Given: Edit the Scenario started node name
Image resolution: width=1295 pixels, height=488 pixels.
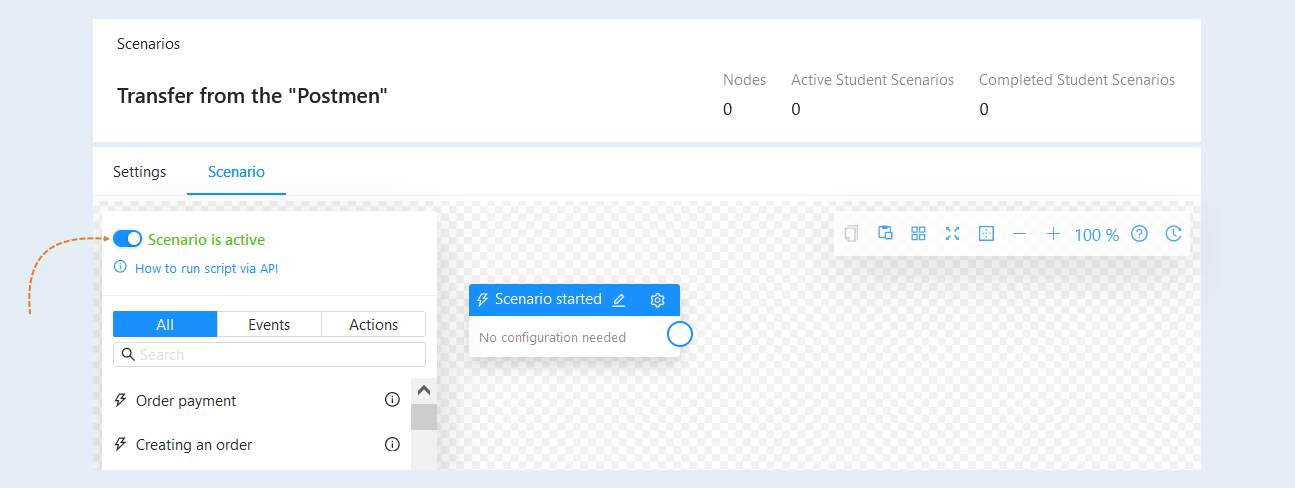Looking at the screenshot, I should [619, 300].
